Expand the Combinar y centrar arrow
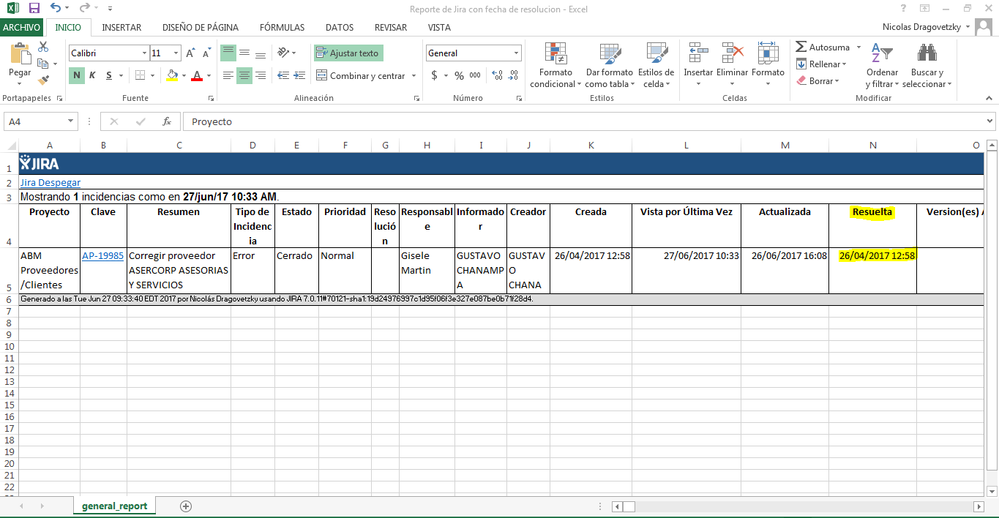 414,75
